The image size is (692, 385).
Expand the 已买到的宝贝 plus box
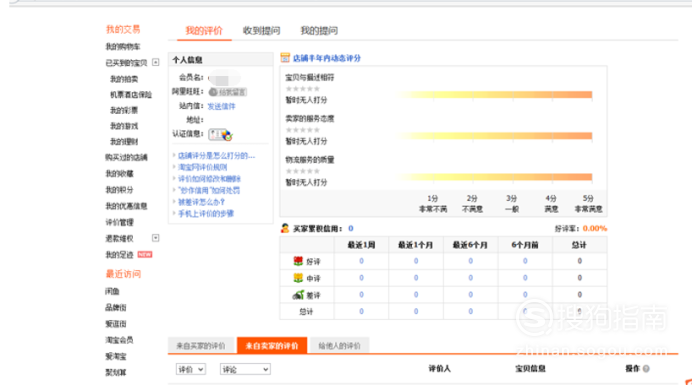[x=155, y=62]
